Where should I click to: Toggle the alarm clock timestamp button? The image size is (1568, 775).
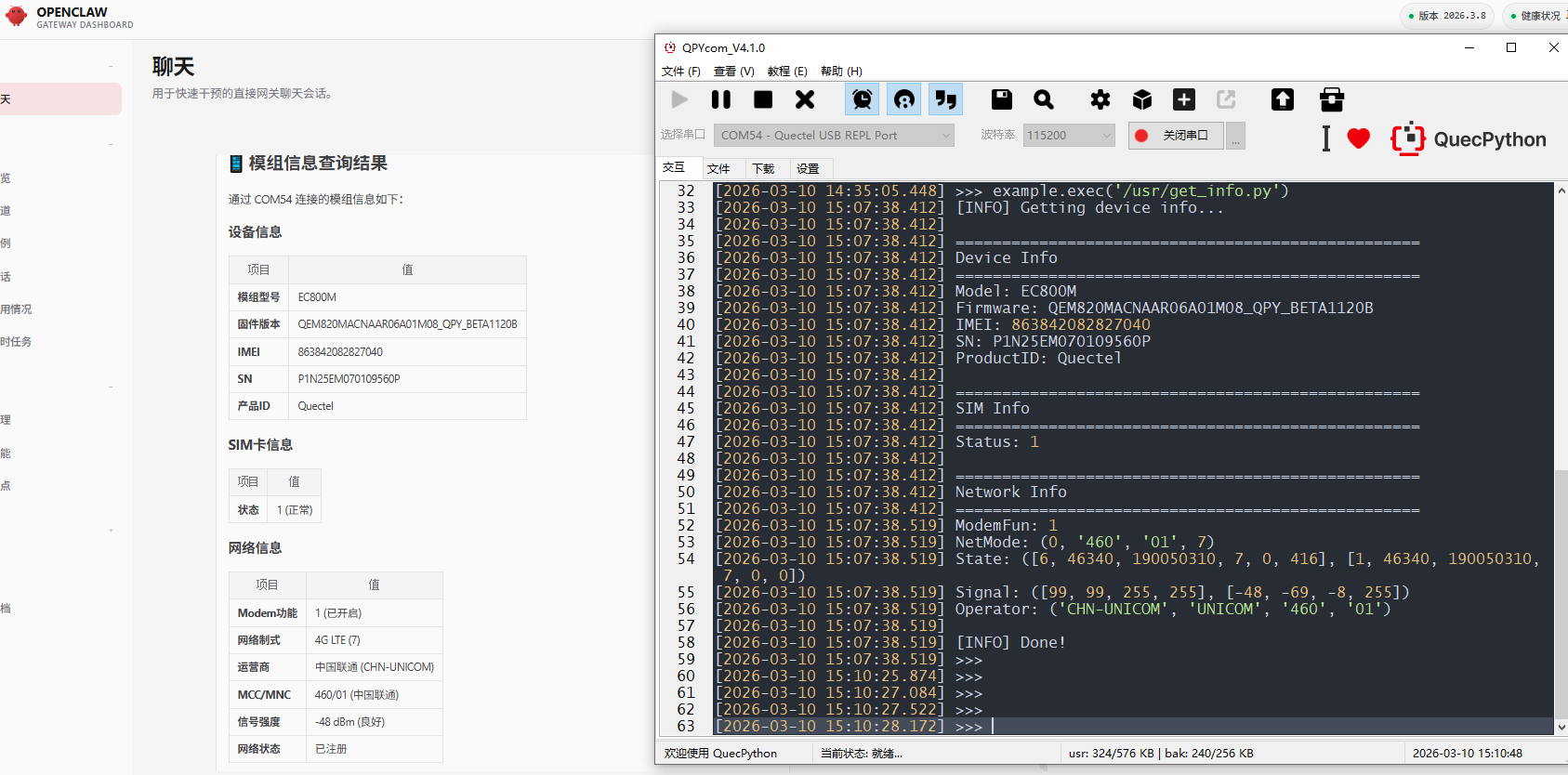tap(863, 99)
